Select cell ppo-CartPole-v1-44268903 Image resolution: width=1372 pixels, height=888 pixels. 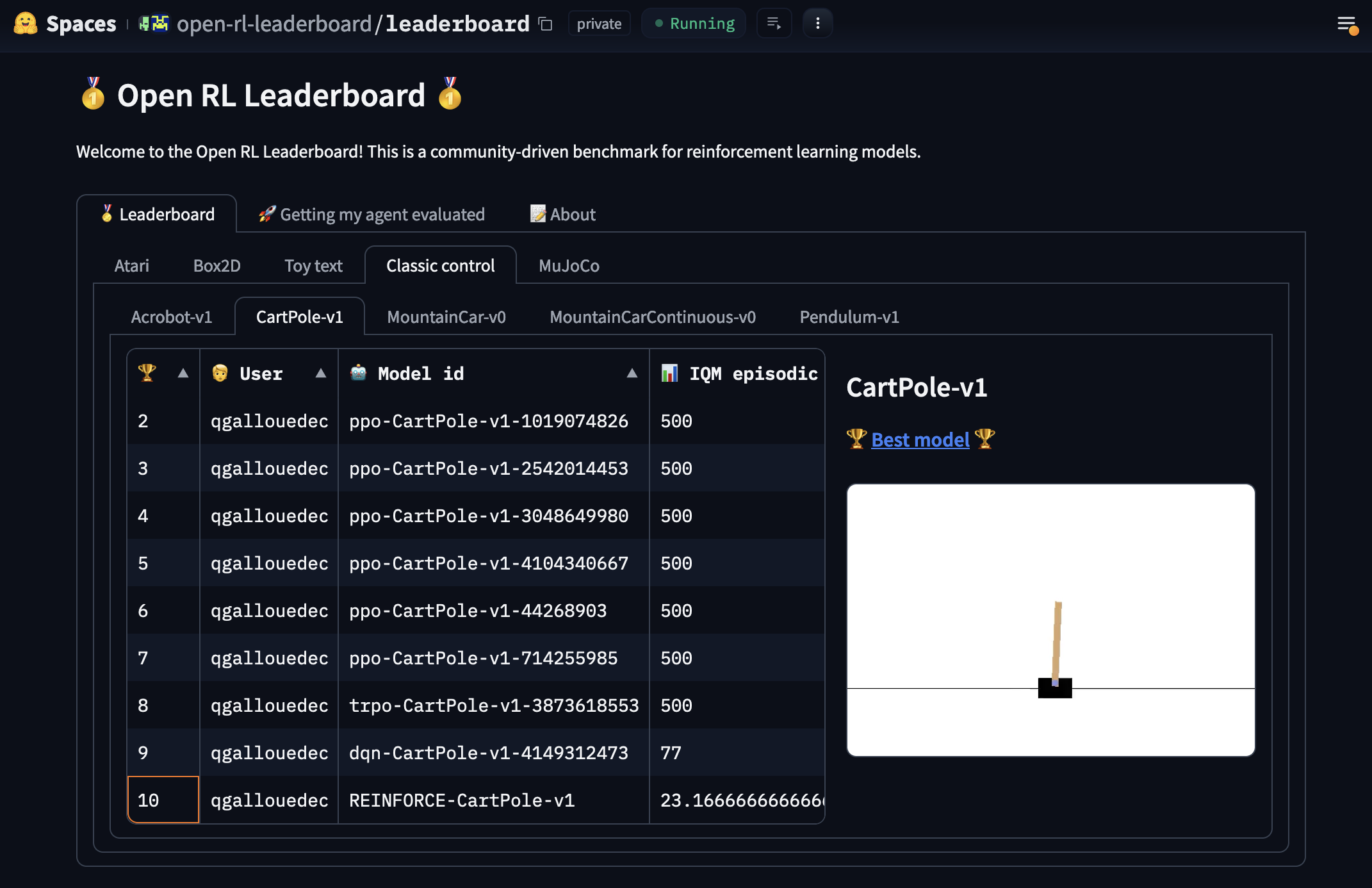(493, 611)
